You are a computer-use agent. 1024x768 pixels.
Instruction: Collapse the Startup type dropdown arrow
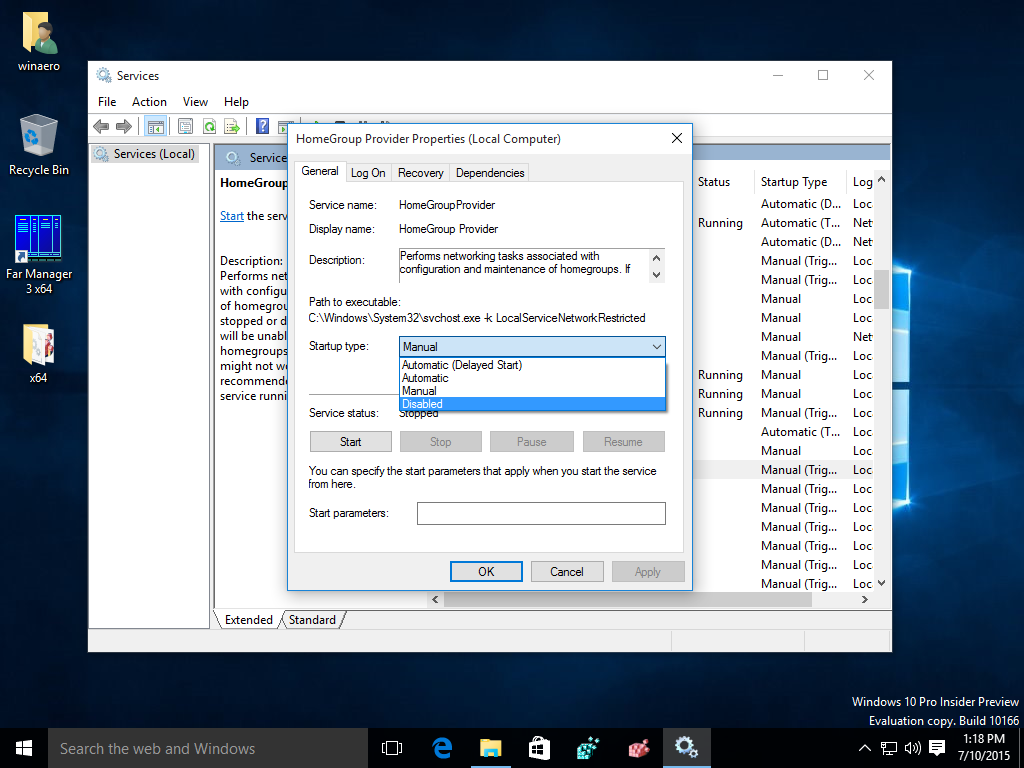tap(657, 345)
